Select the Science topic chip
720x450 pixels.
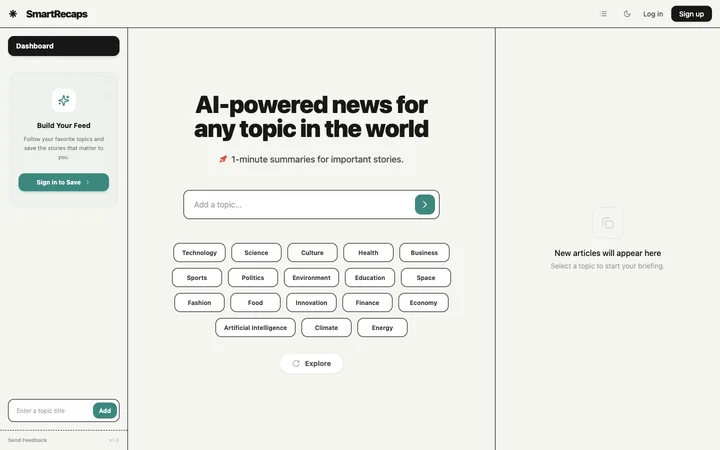256,253
